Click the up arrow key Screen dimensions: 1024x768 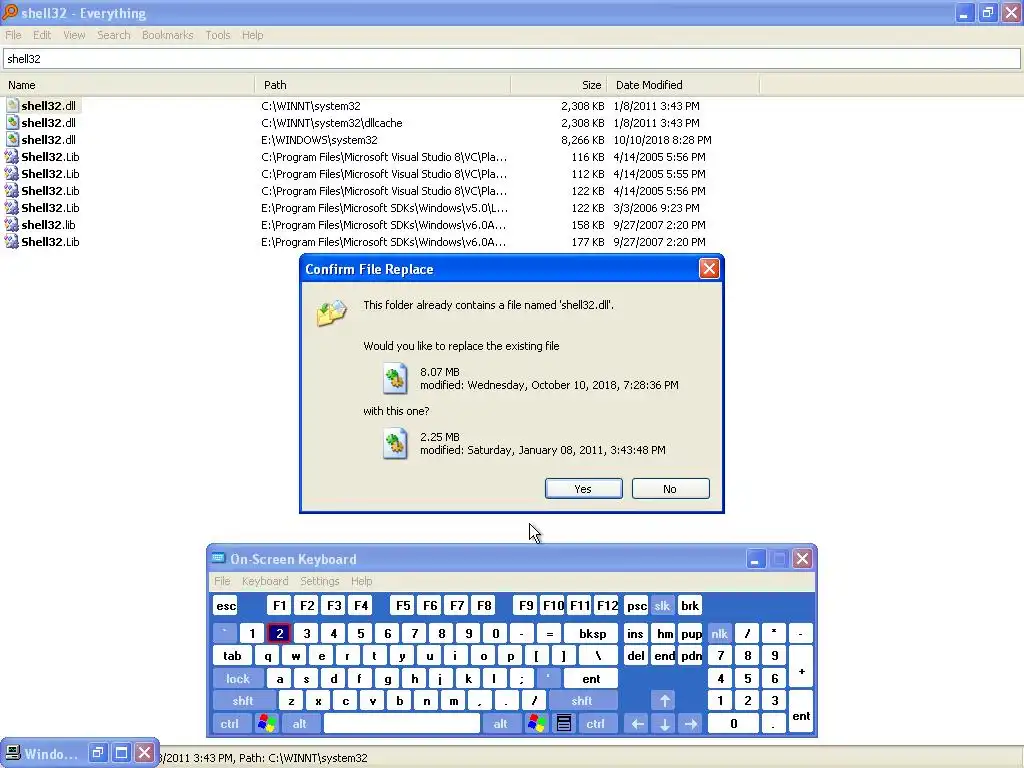coord(664,701)
